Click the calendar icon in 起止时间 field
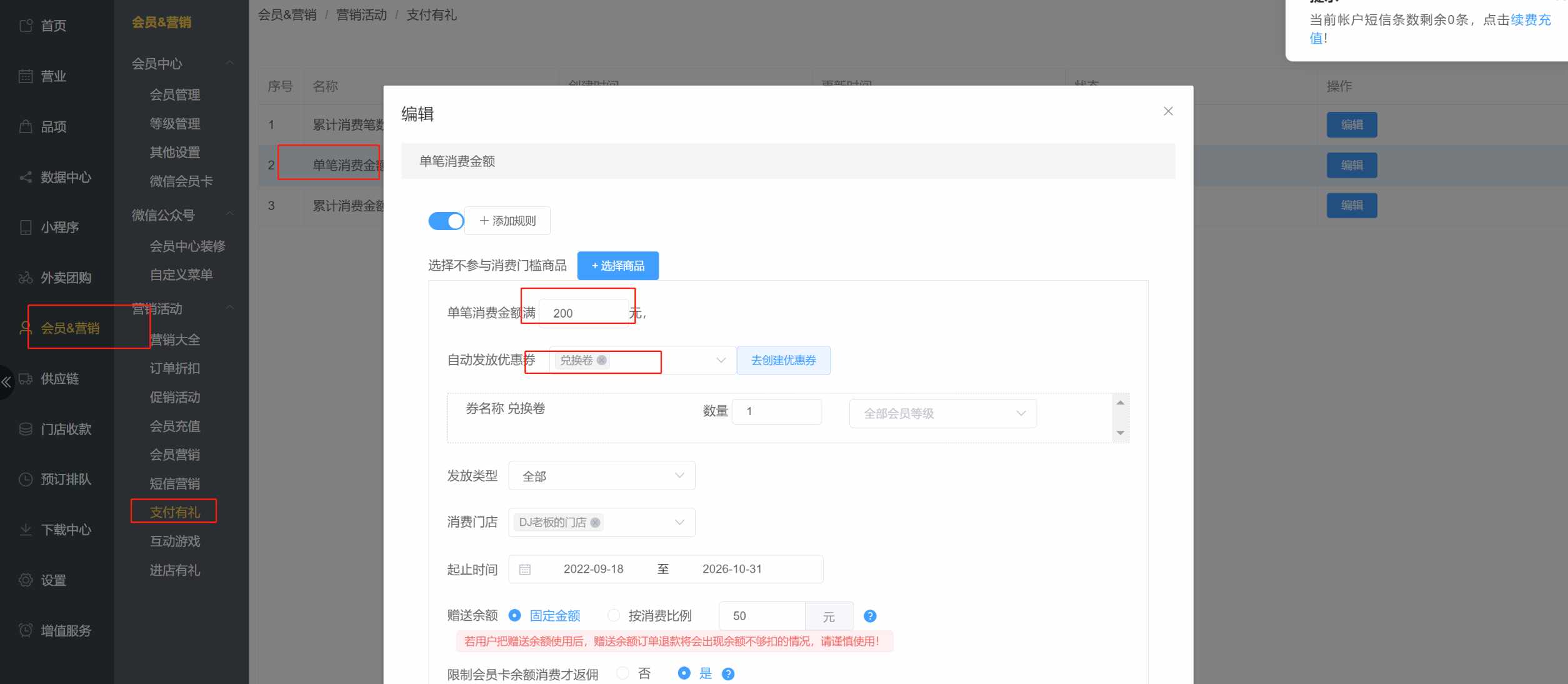Screen dimensions: 1568x684 pyautogui.click(x=525, y=570)
